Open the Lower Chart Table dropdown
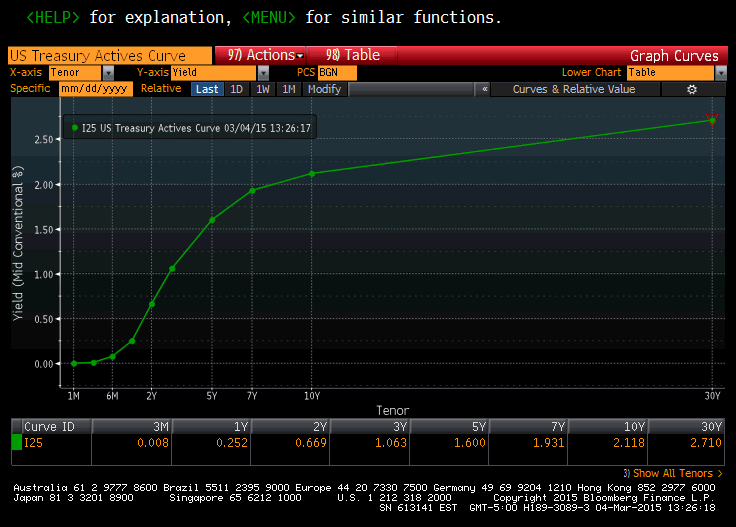 [720, 73]
